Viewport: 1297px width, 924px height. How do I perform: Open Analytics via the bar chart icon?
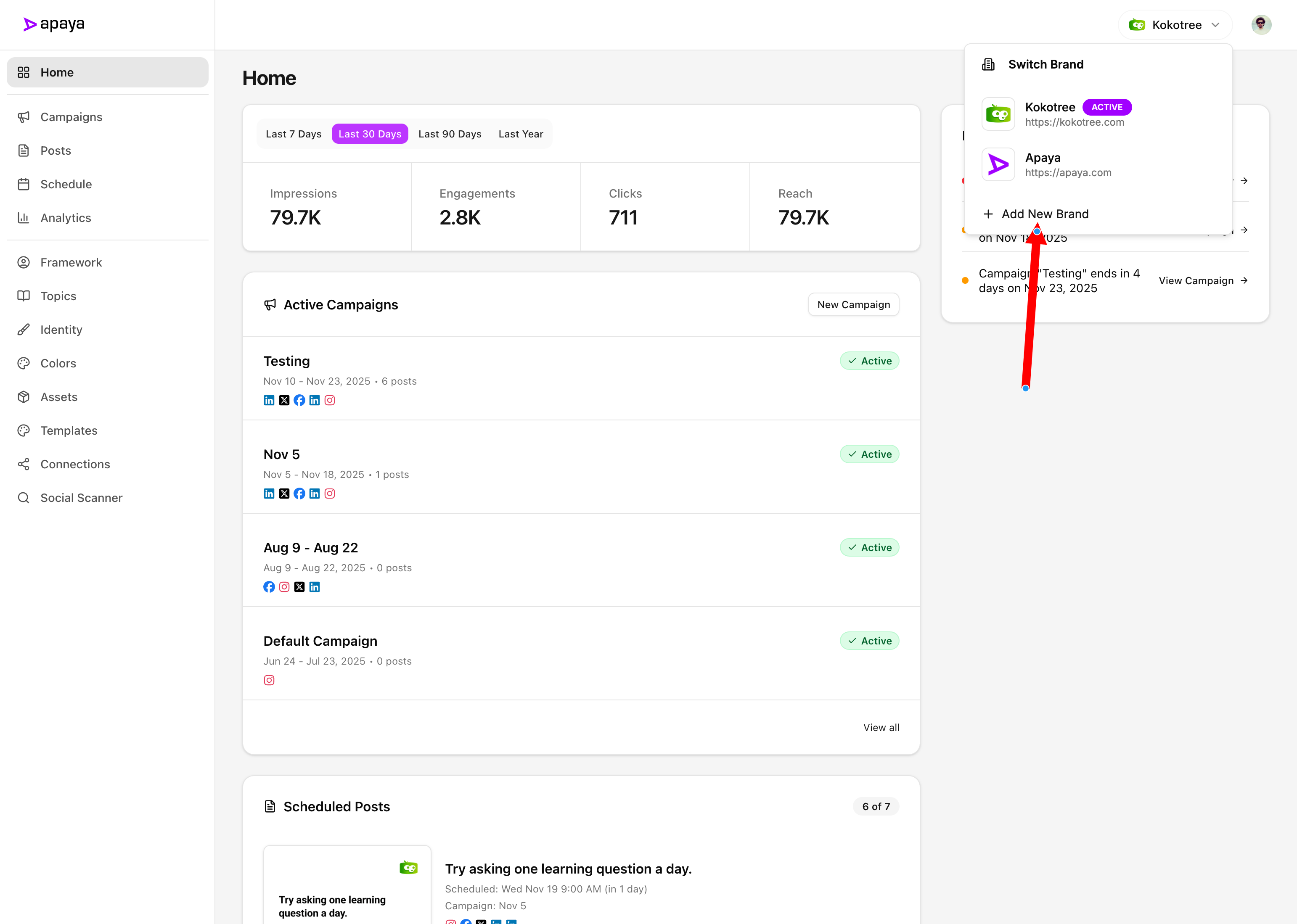(x=23, y=218)
